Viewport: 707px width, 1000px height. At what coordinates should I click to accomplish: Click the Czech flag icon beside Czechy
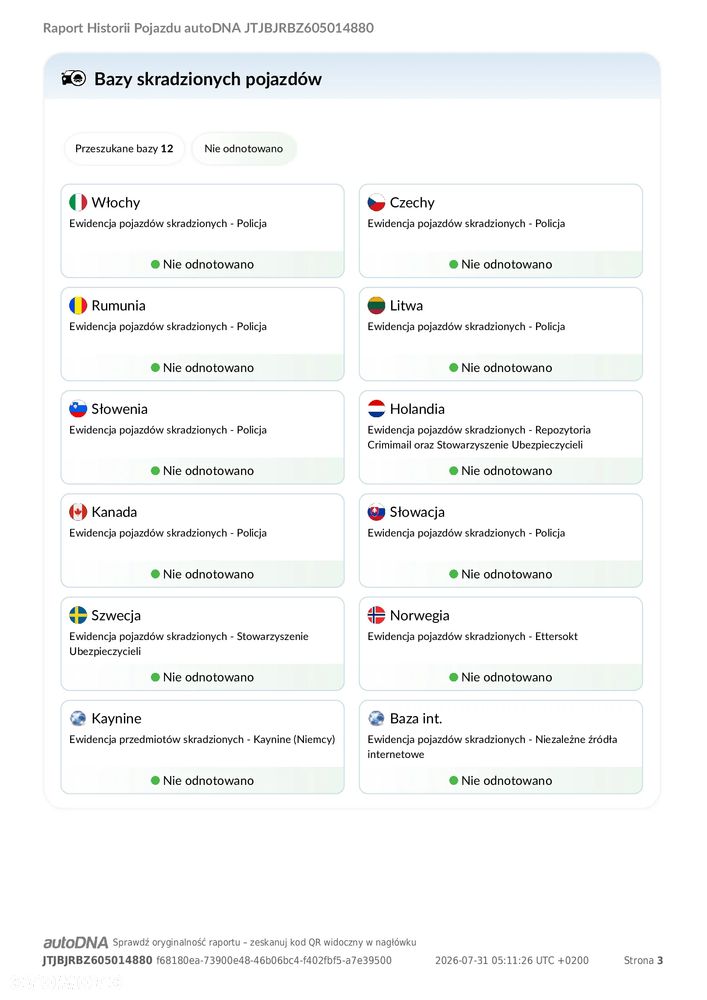pos(376,202)
